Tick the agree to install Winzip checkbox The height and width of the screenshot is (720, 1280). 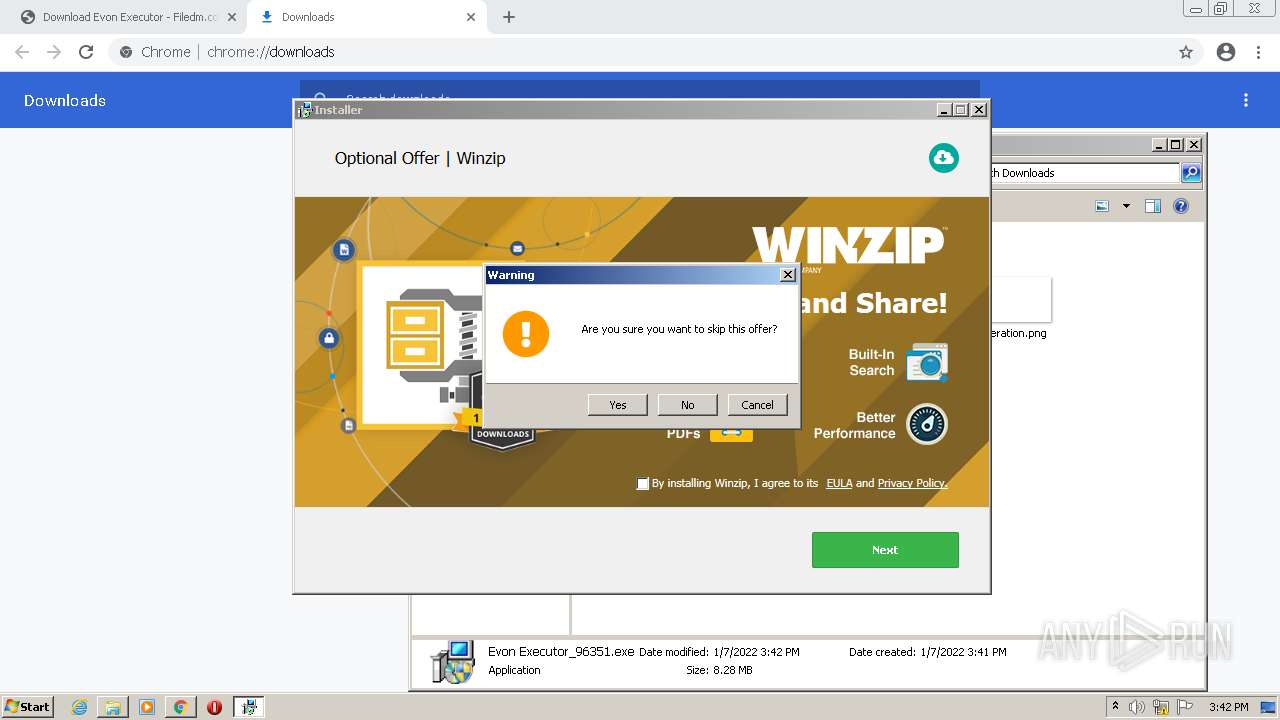(x=643, y=484)
